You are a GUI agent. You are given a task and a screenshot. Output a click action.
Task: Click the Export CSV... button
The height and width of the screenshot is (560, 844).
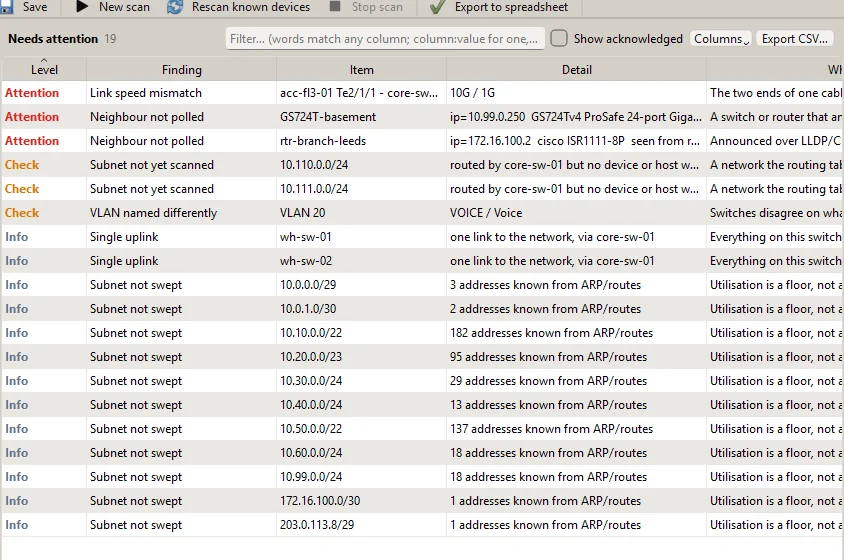point(794,39)
